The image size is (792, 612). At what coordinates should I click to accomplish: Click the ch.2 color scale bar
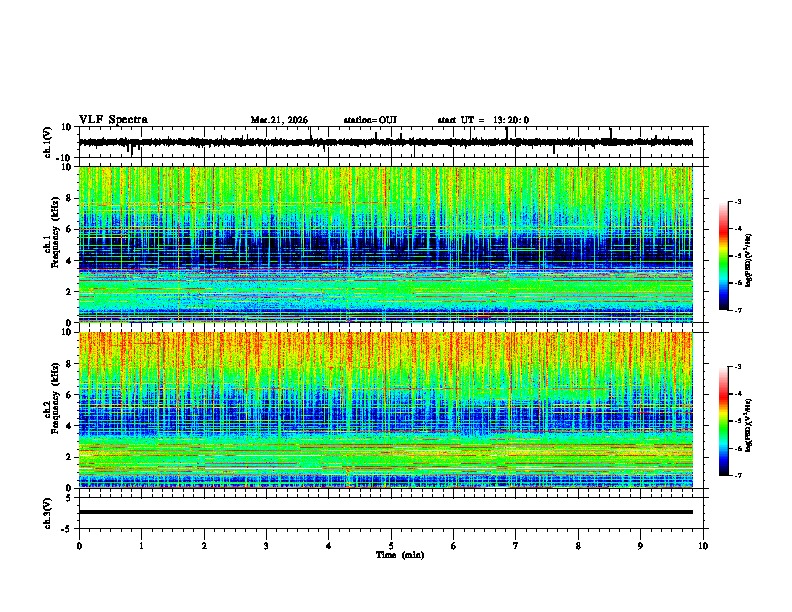[x=724, y=421]
